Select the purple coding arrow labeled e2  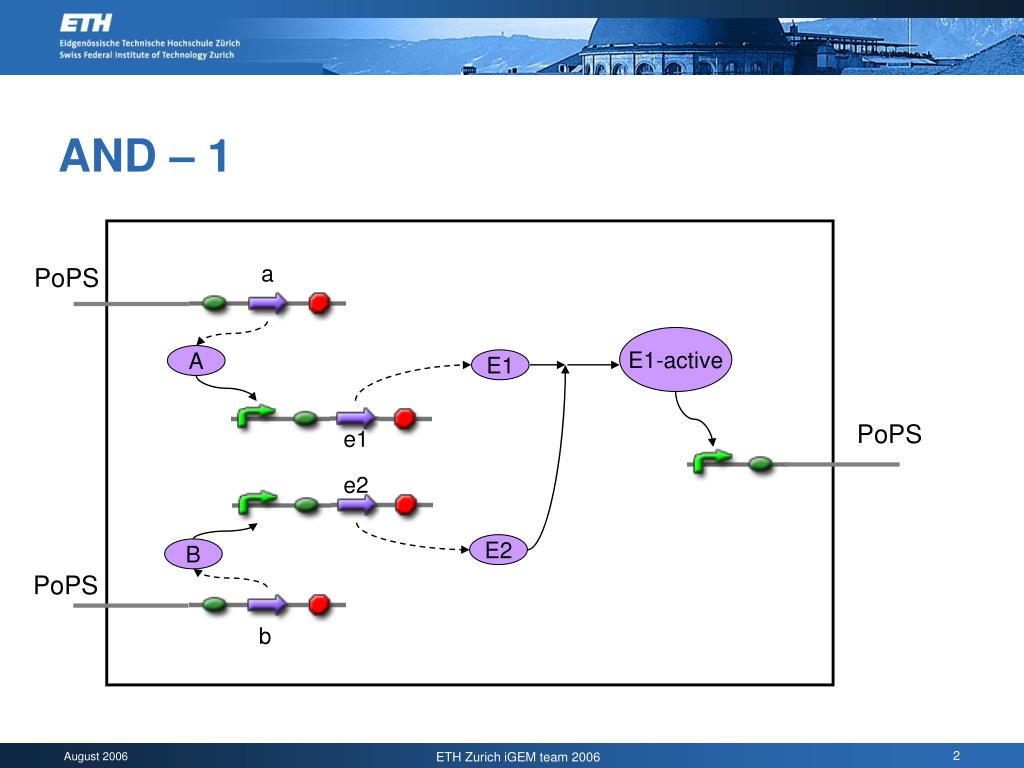click(x=357, y=504)
